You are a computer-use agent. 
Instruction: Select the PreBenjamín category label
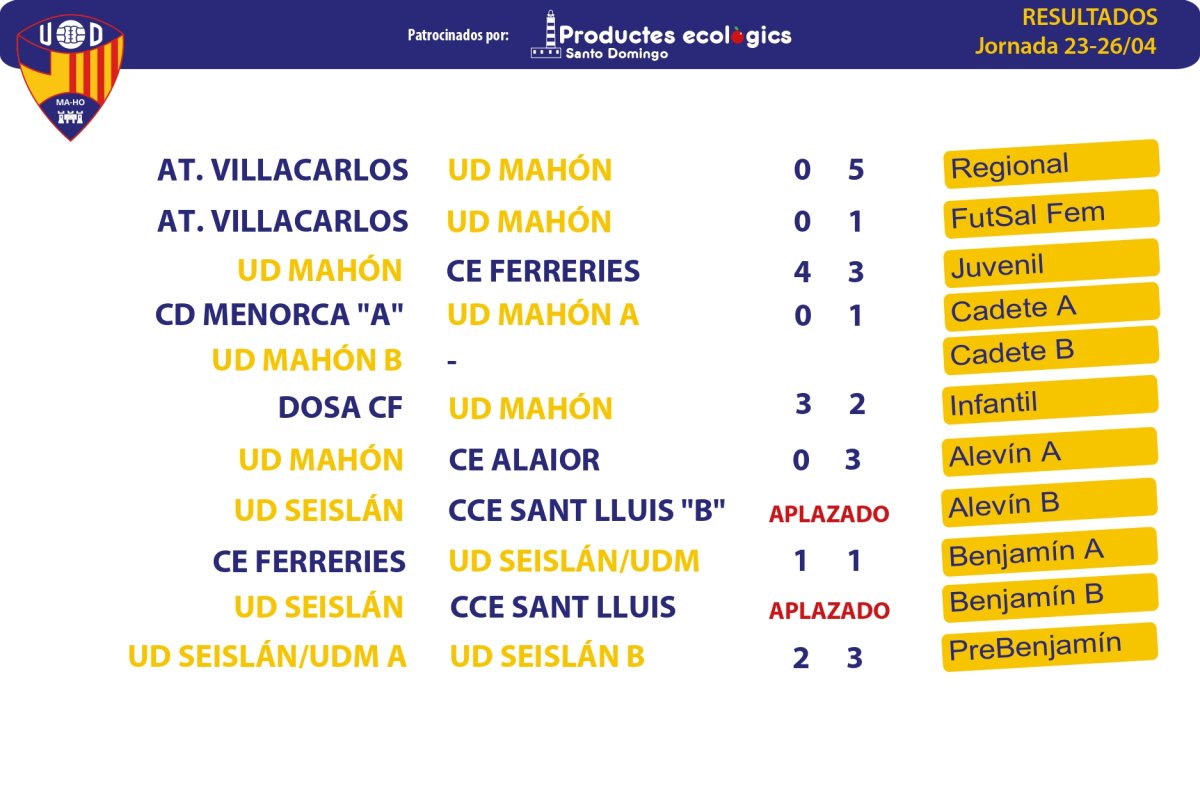click(1051, 647)
